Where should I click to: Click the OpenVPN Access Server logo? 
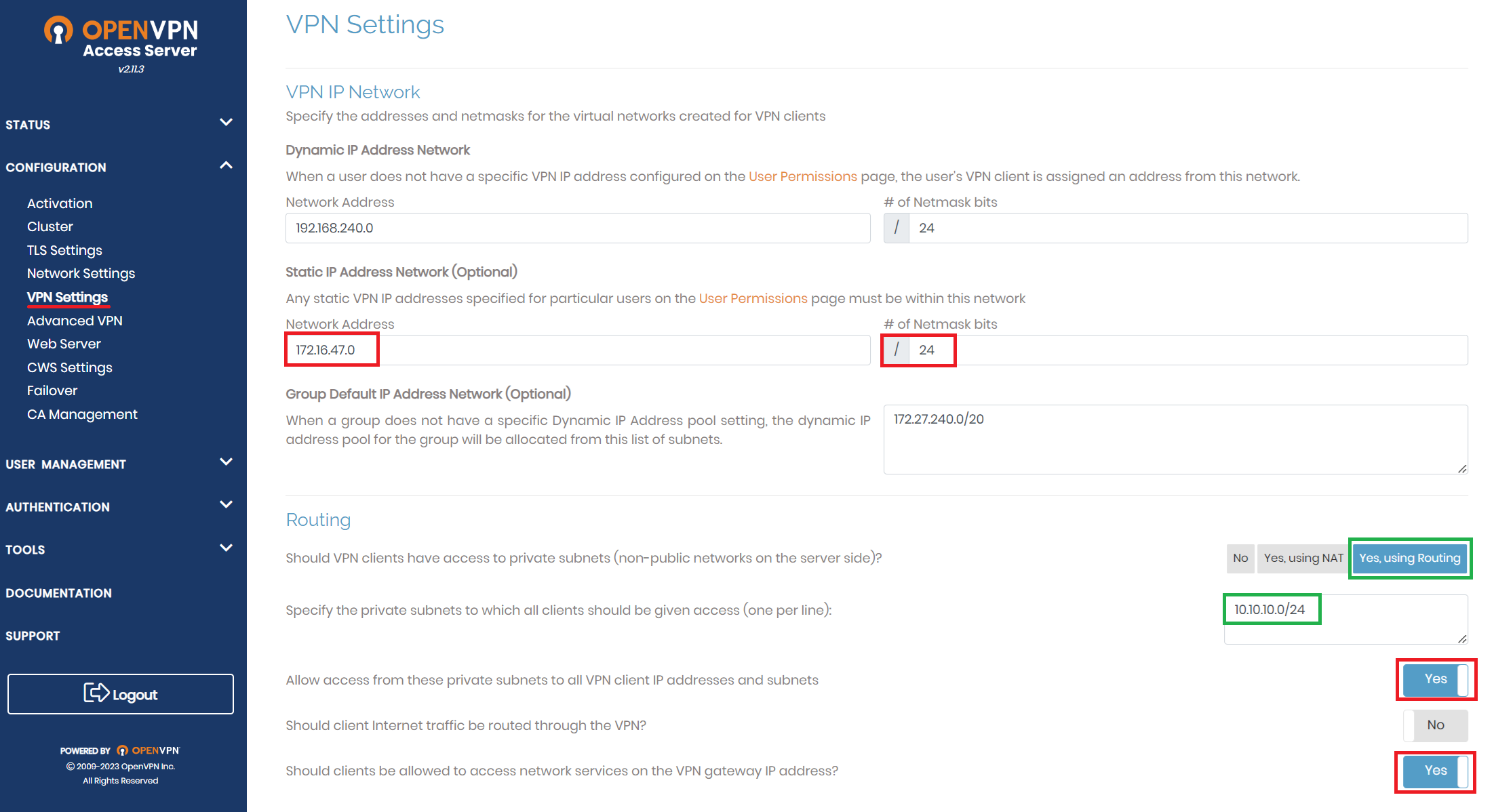pos(121,37)
